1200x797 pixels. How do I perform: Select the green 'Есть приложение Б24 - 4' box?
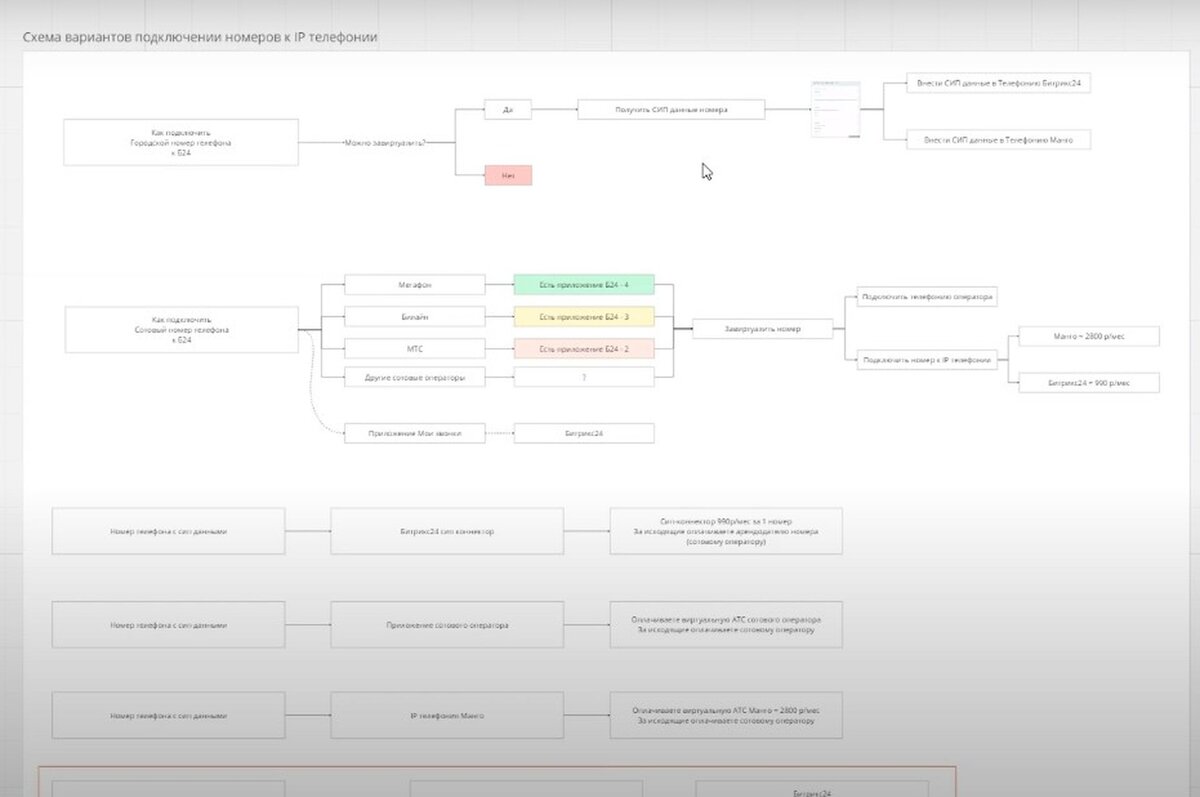[584, 285]
